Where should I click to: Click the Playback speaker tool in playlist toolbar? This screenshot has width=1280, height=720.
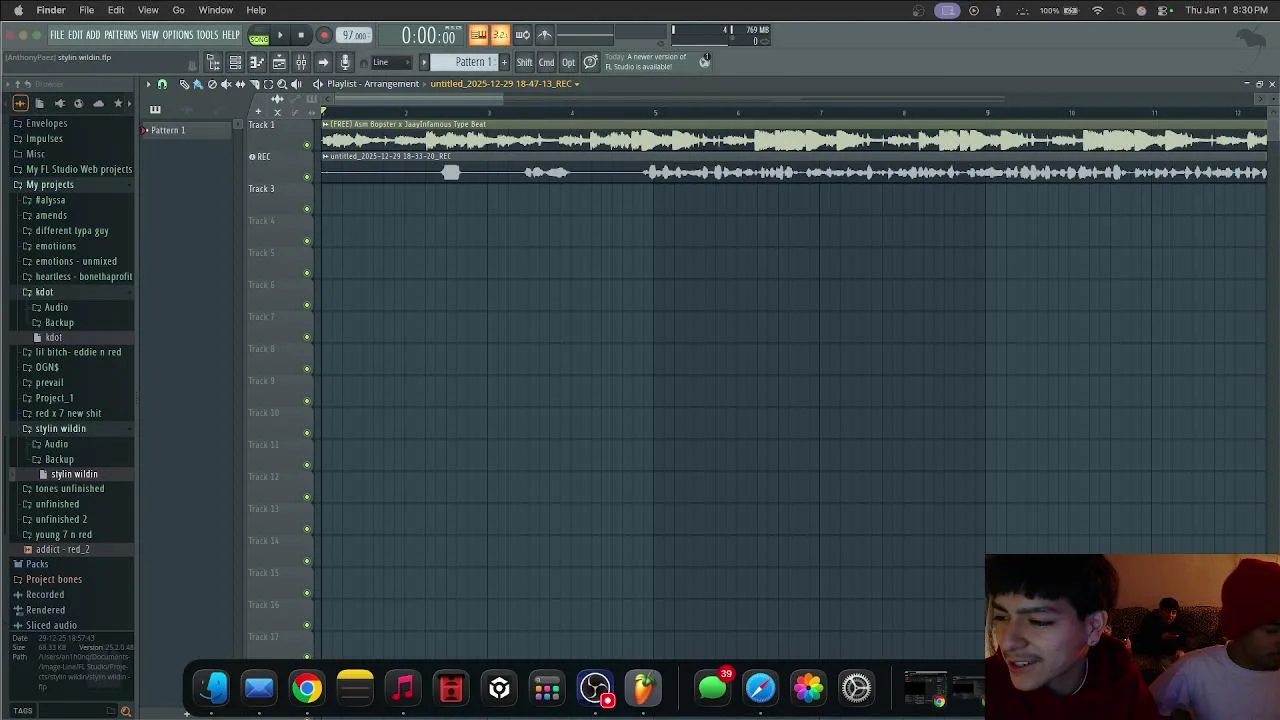pyautogui.click(x=296, y=84)
